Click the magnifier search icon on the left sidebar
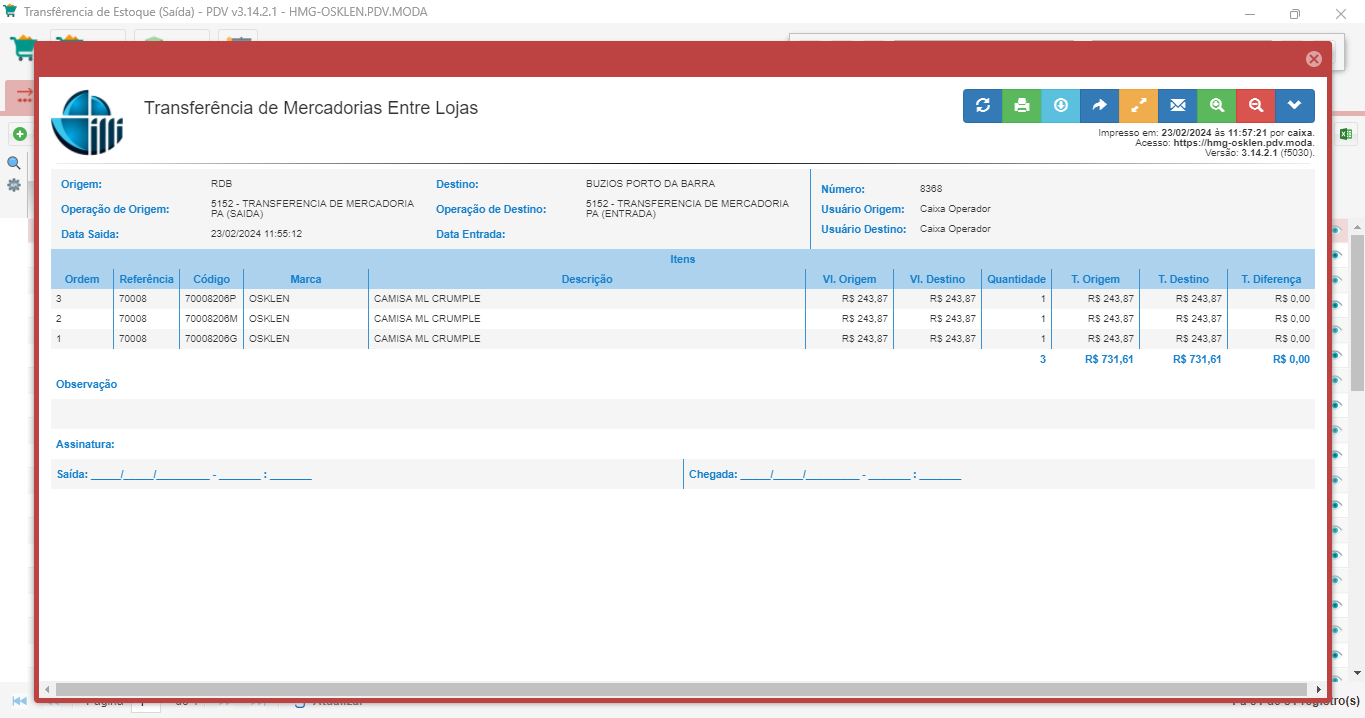 pos(14,163)
